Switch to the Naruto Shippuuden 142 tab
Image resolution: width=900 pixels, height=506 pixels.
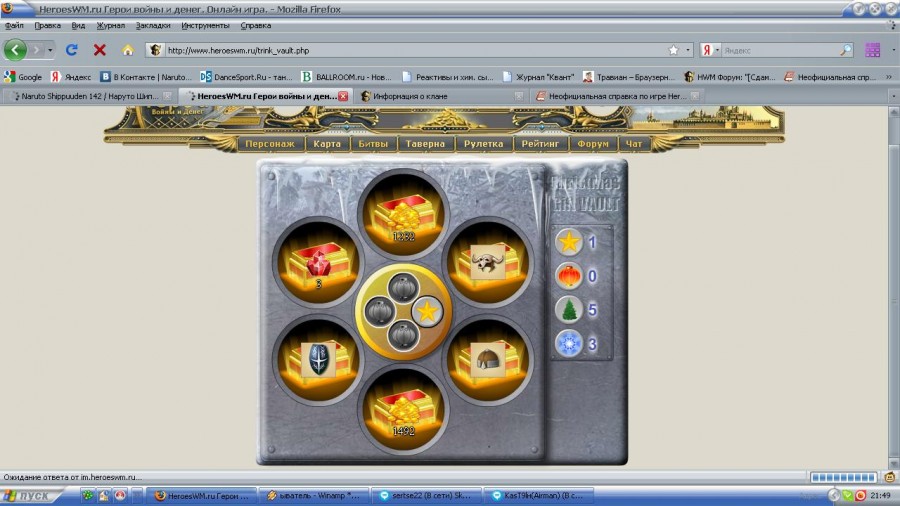89,96
